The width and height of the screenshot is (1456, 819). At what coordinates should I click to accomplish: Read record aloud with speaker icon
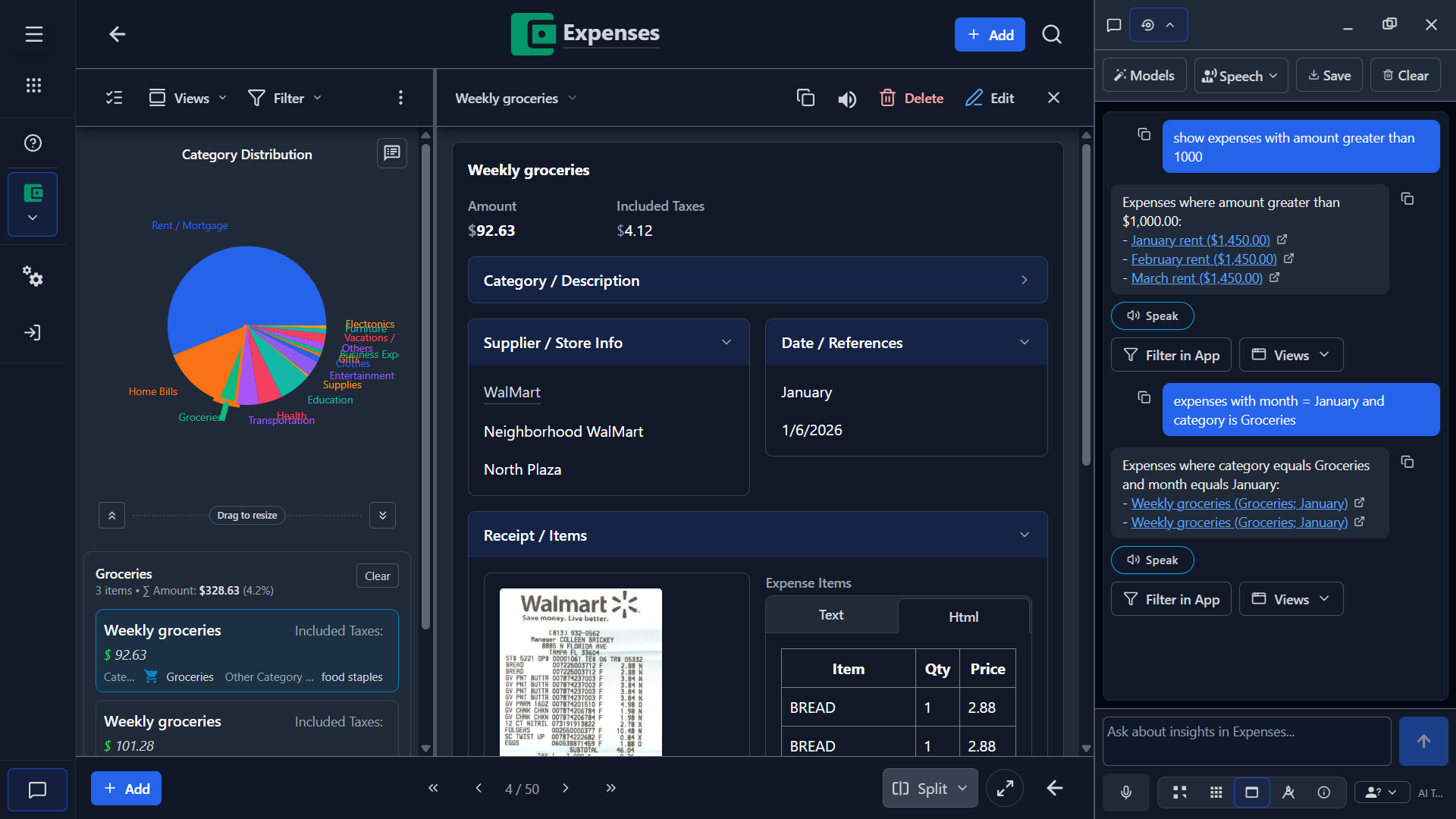click(847, 99)
